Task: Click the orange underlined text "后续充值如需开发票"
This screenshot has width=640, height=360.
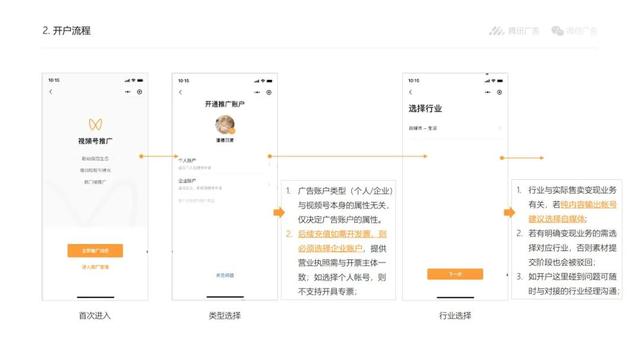Action: (x=335, y=234)
